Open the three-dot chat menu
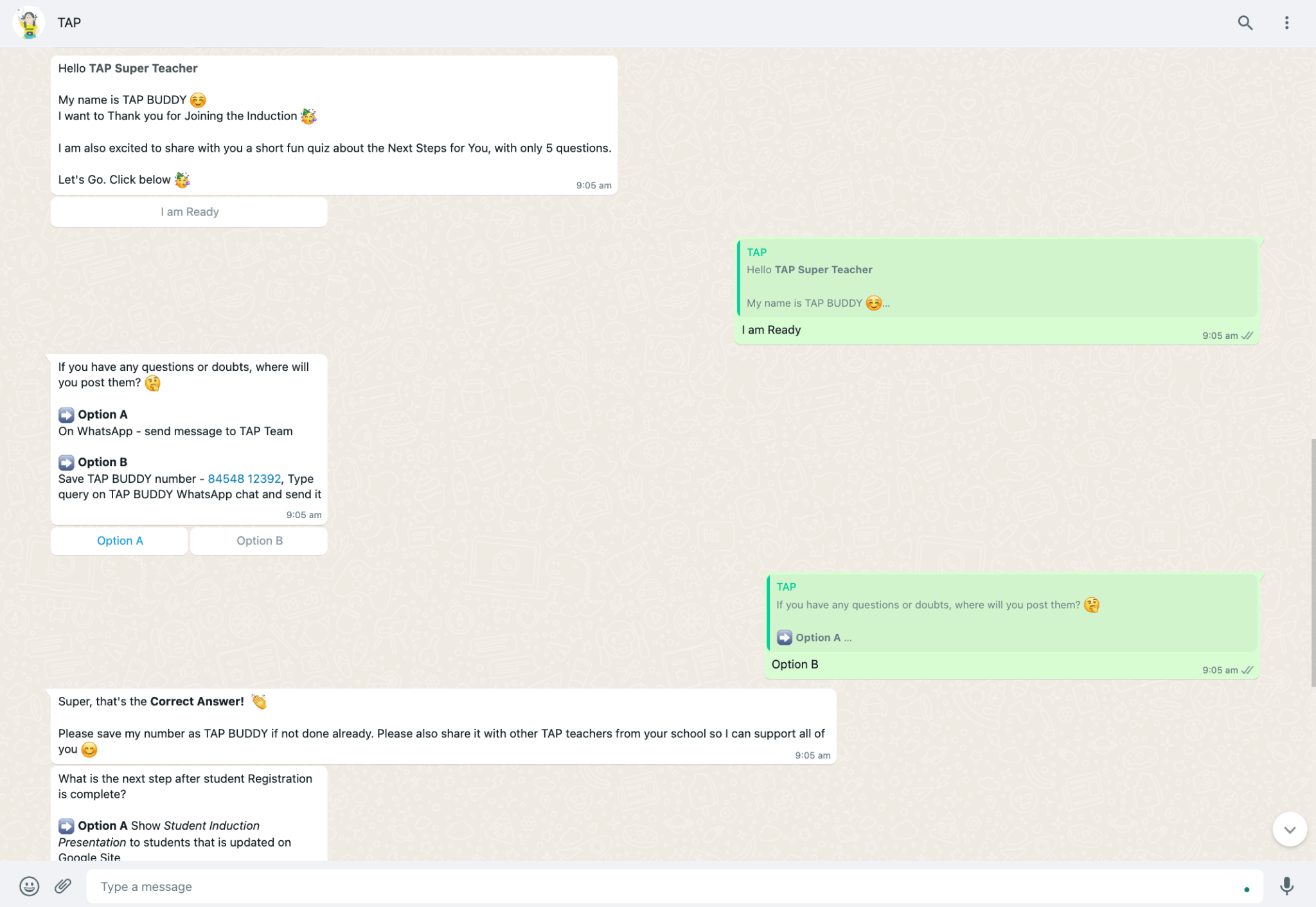This screenshot has width=1316, height=907. click(1286, 23)
